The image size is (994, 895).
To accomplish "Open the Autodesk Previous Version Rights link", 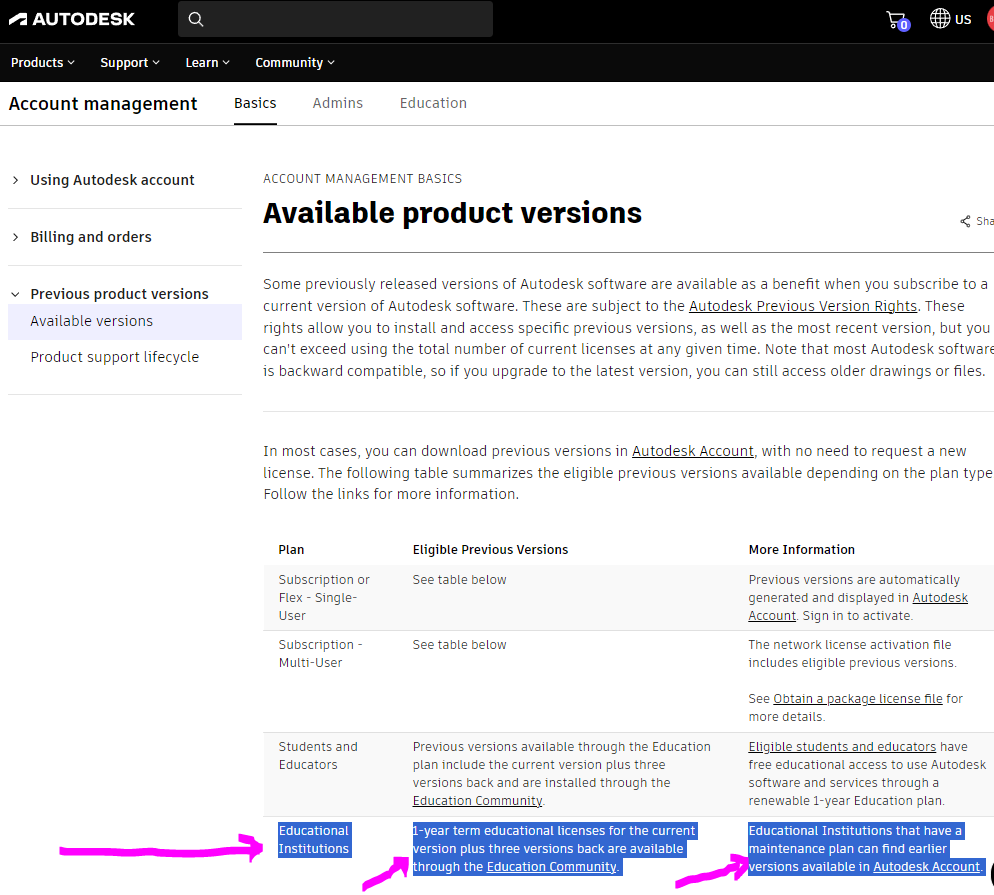I will [x=802, y=305].
